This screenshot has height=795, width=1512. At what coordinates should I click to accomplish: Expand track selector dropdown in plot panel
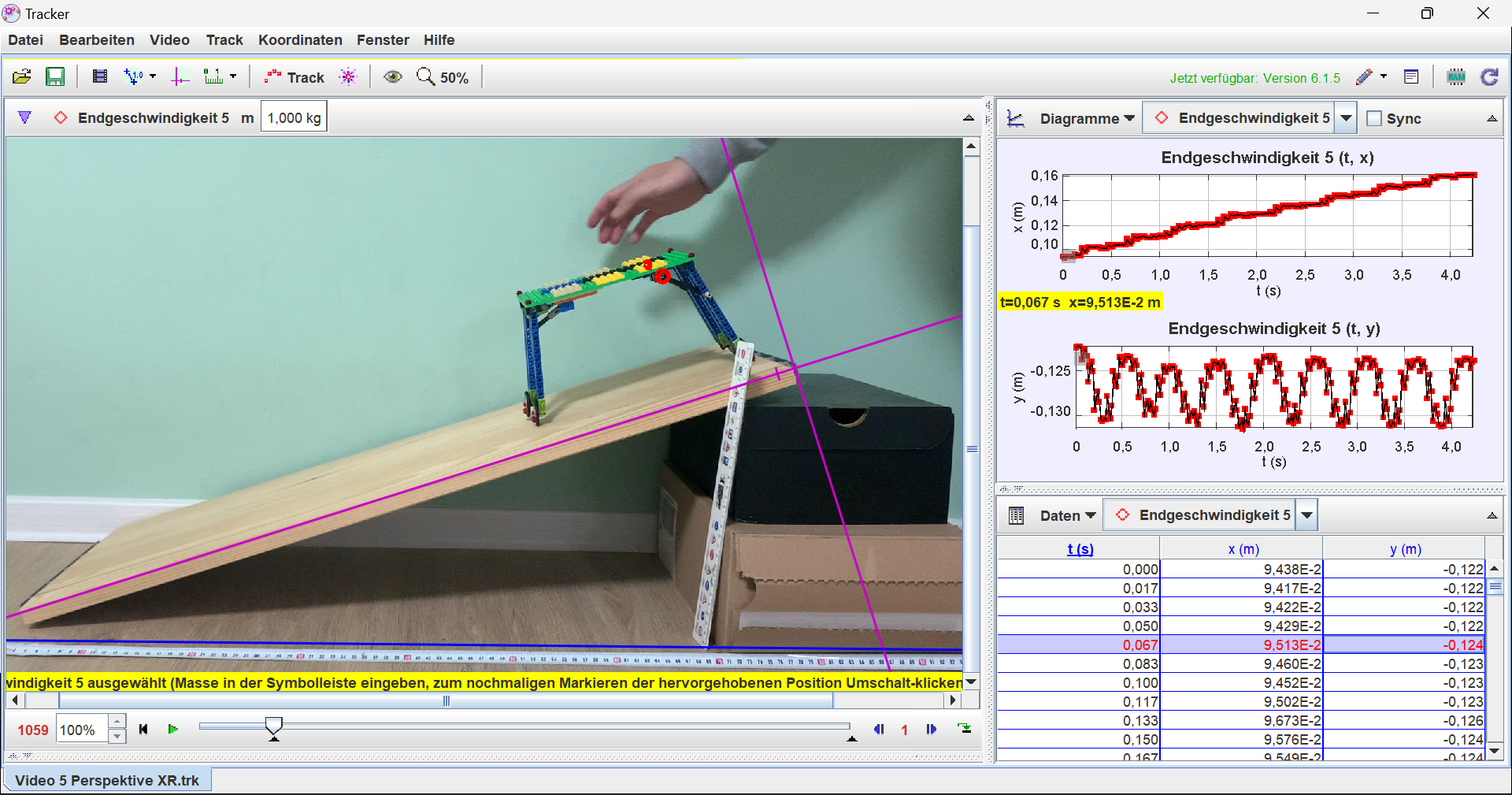pos(1347,118)
